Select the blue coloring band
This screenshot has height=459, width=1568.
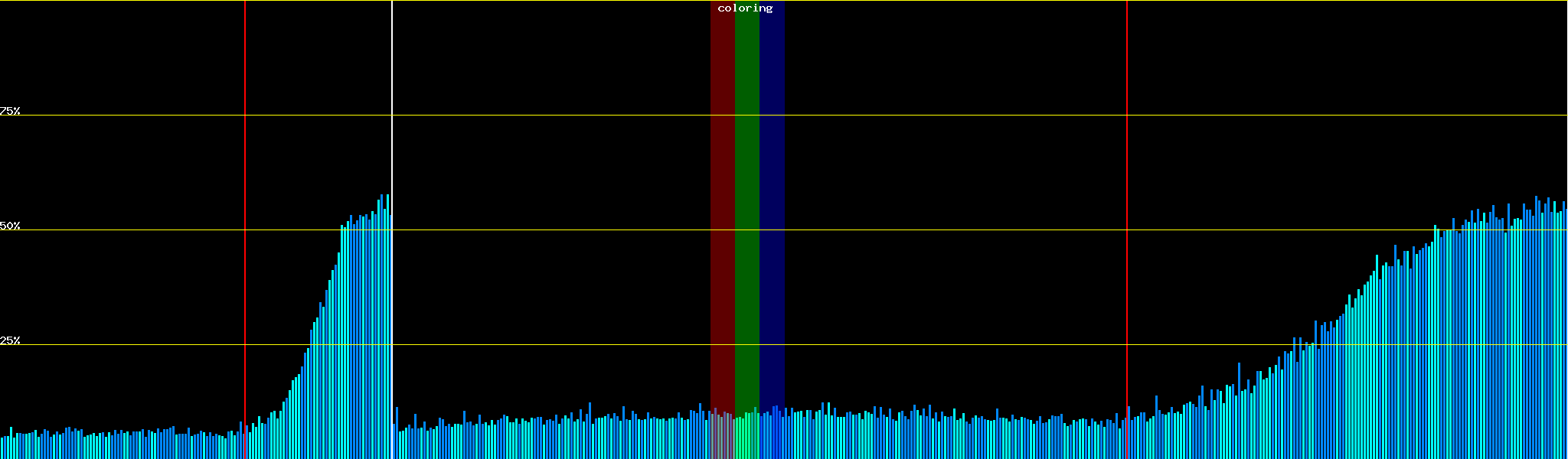[x=772, y=191]
